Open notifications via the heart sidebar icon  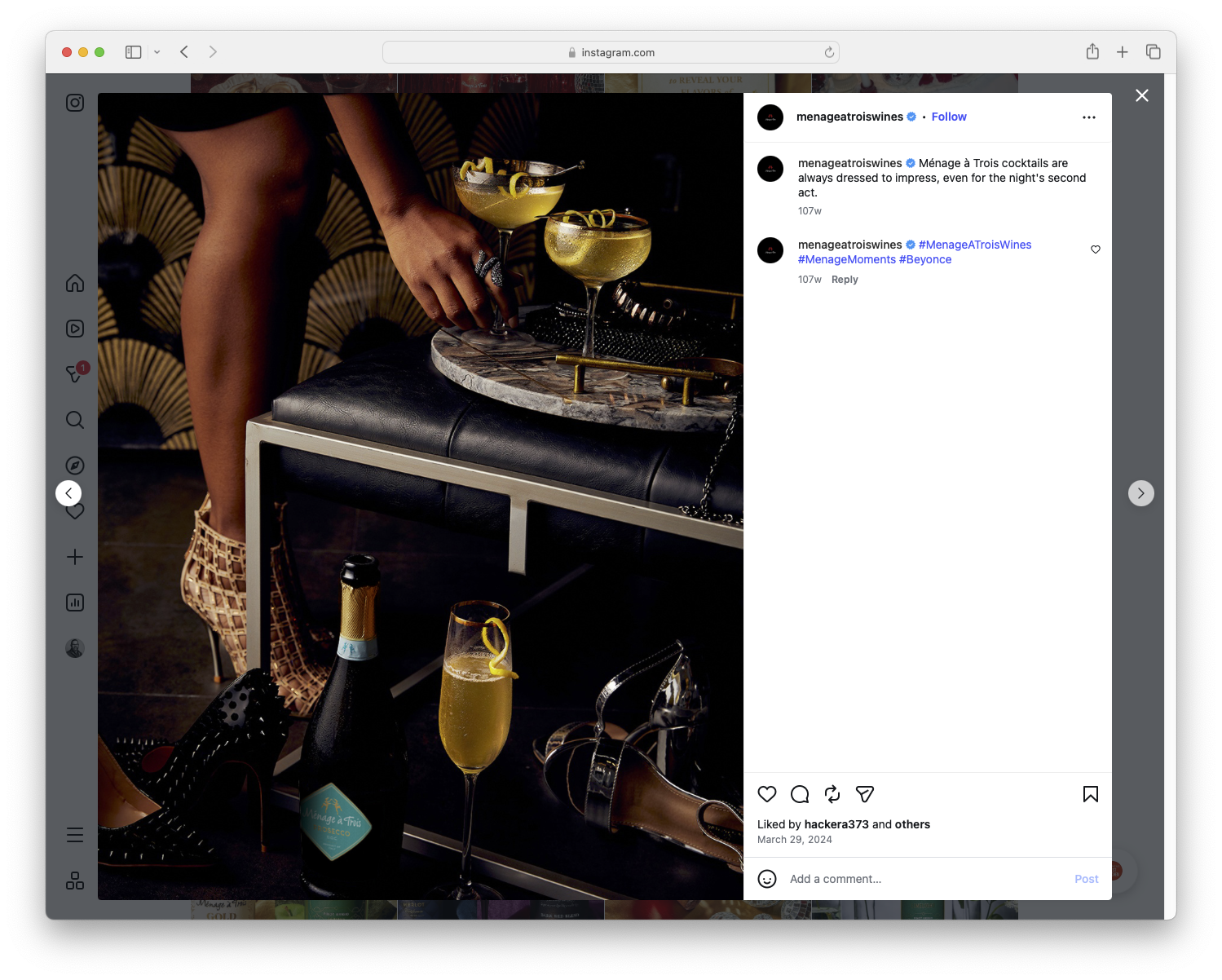coord(74,511)
